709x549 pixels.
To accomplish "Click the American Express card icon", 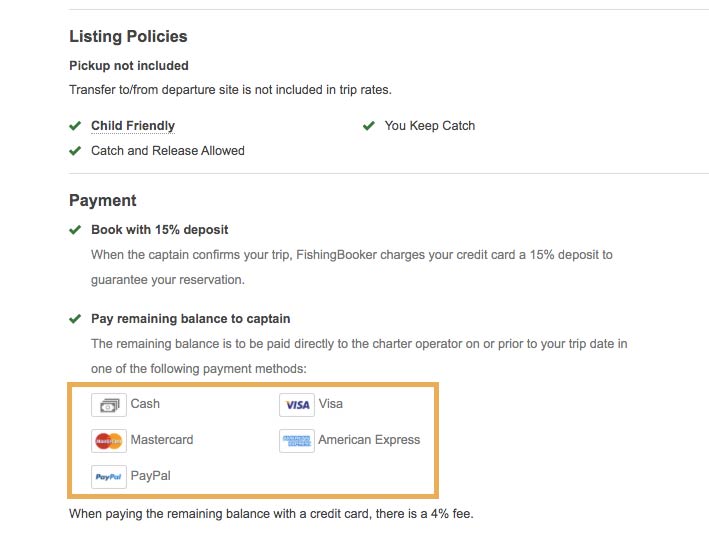I will 297,441.
